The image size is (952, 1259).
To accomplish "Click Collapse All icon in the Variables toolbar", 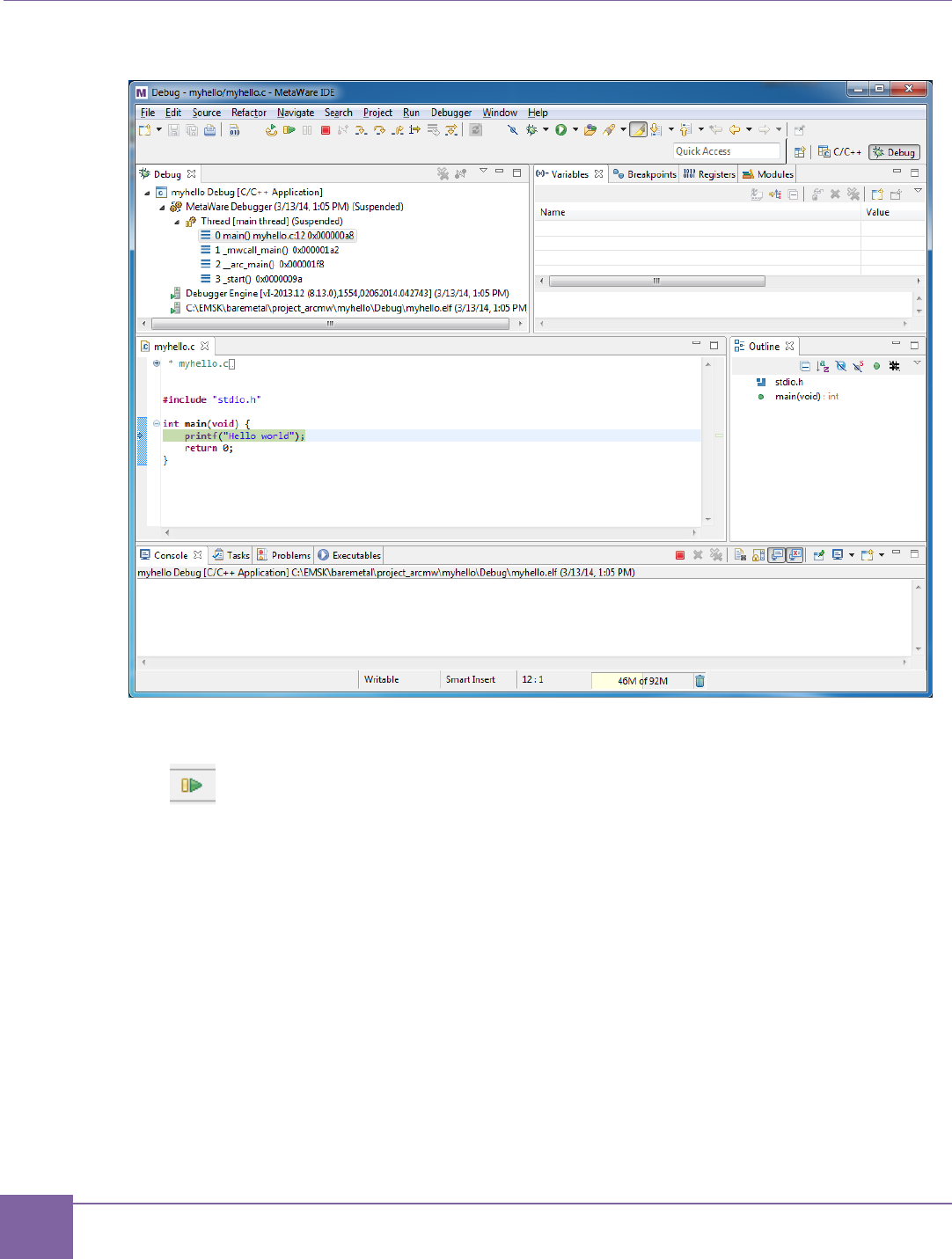I will tap(793, 194).
